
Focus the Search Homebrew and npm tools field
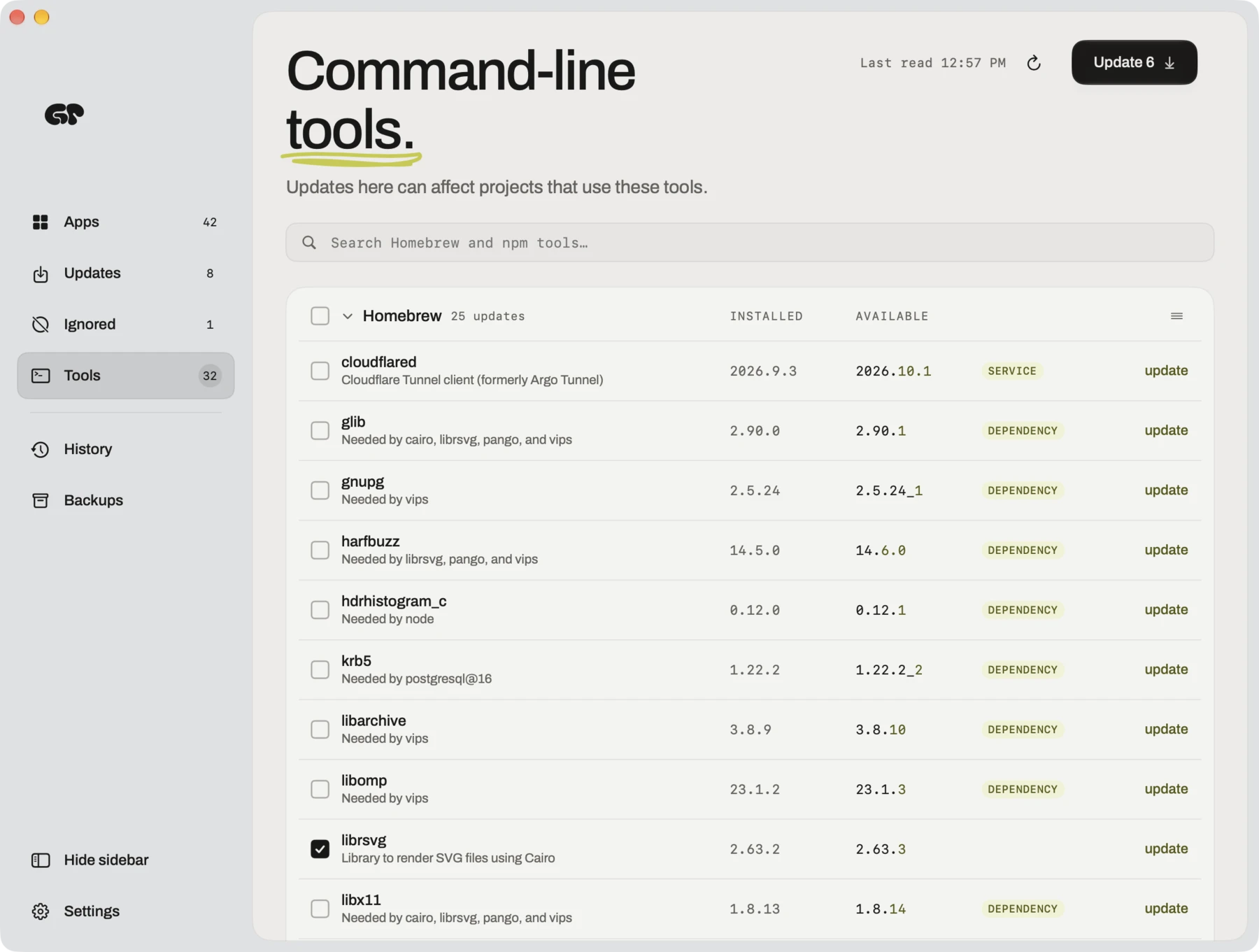click(x=750, y=243)
